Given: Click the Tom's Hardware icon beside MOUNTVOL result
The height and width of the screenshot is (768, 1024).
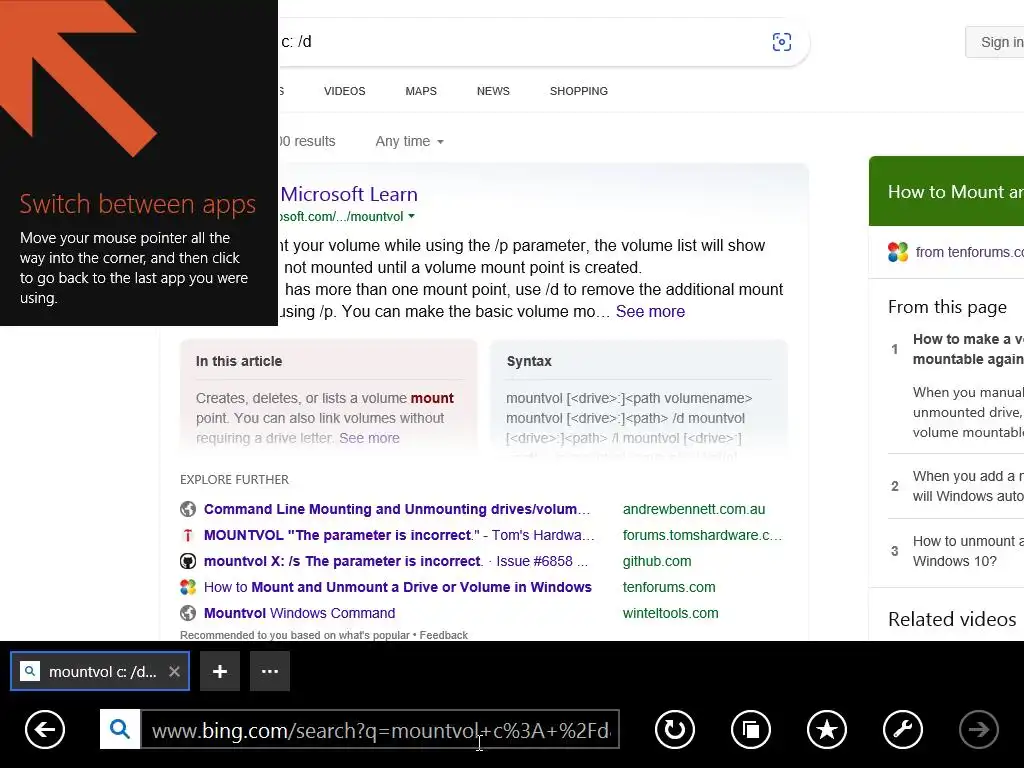Looking at the screenshot, I should 188,536.
